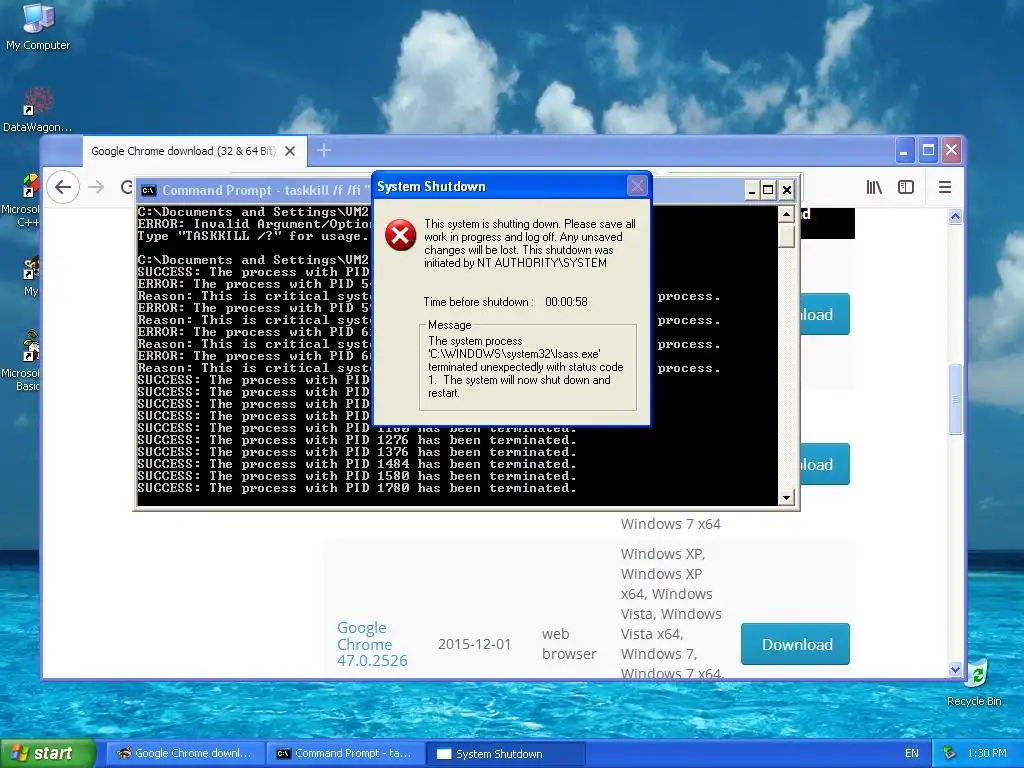Click the 00:00:58 shutdown countdown
The width and height of the screenshot is (1024, 768).
pyautogui.click(x=566, y=302)
